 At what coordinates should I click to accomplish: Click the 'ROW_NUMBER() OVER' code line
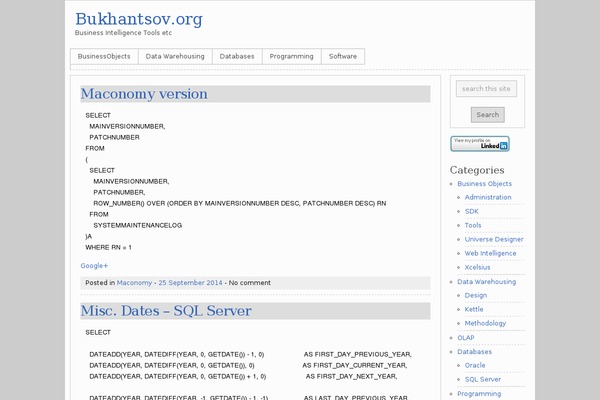click(240, 204)
